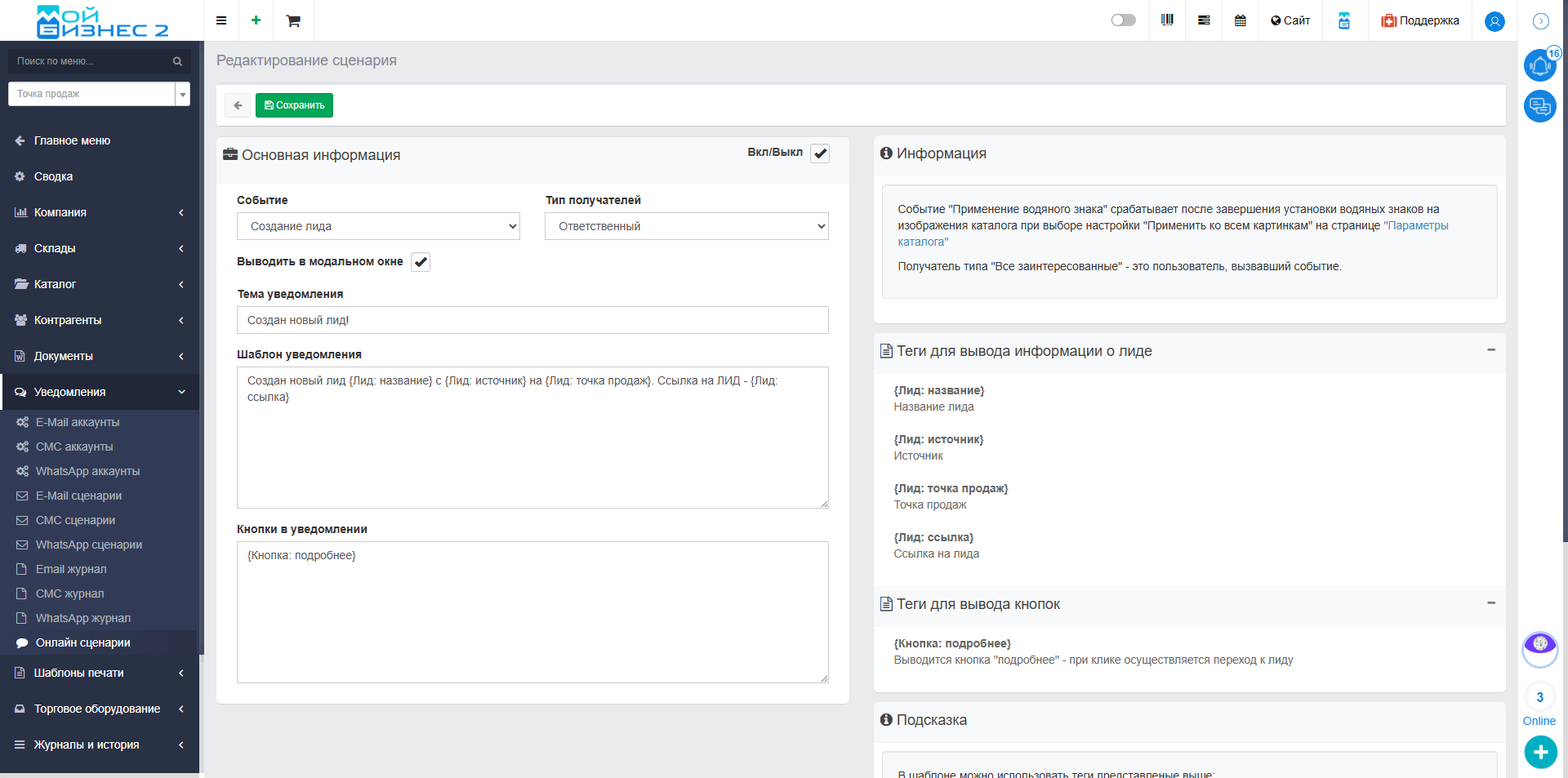Click the Тема уведомления input field
Screen dimensions: 1568x778
click(x=532, y=320)
